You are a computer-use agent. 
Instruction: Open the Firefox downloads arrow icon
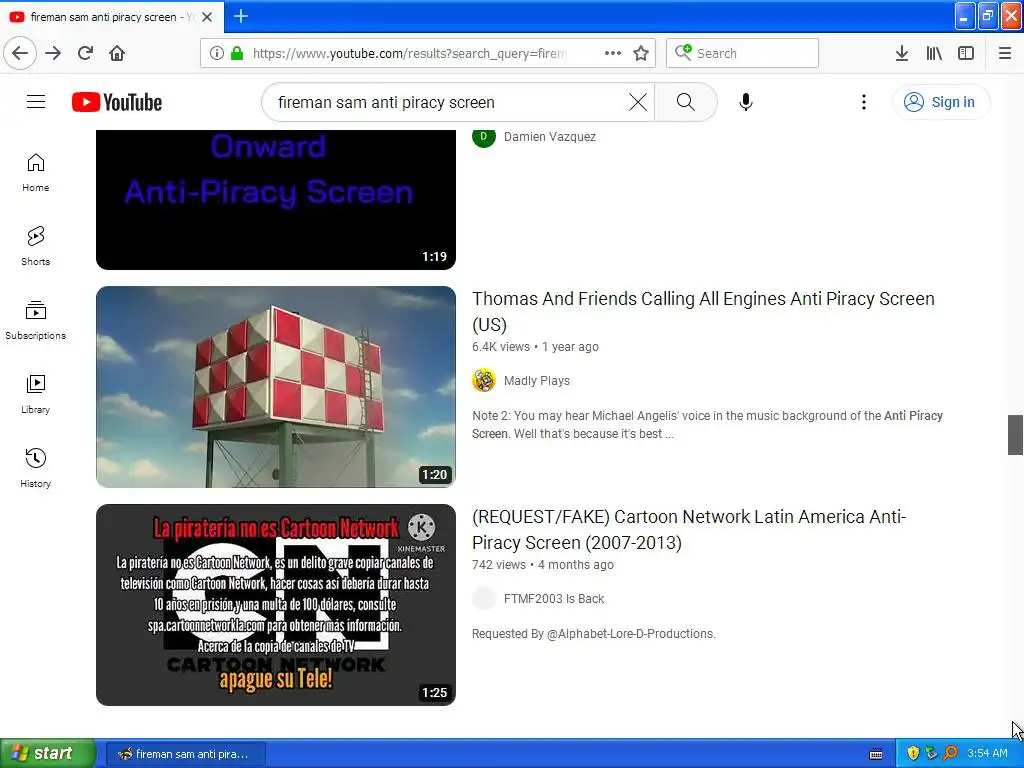pyautogui.click(x=901, y=53)
